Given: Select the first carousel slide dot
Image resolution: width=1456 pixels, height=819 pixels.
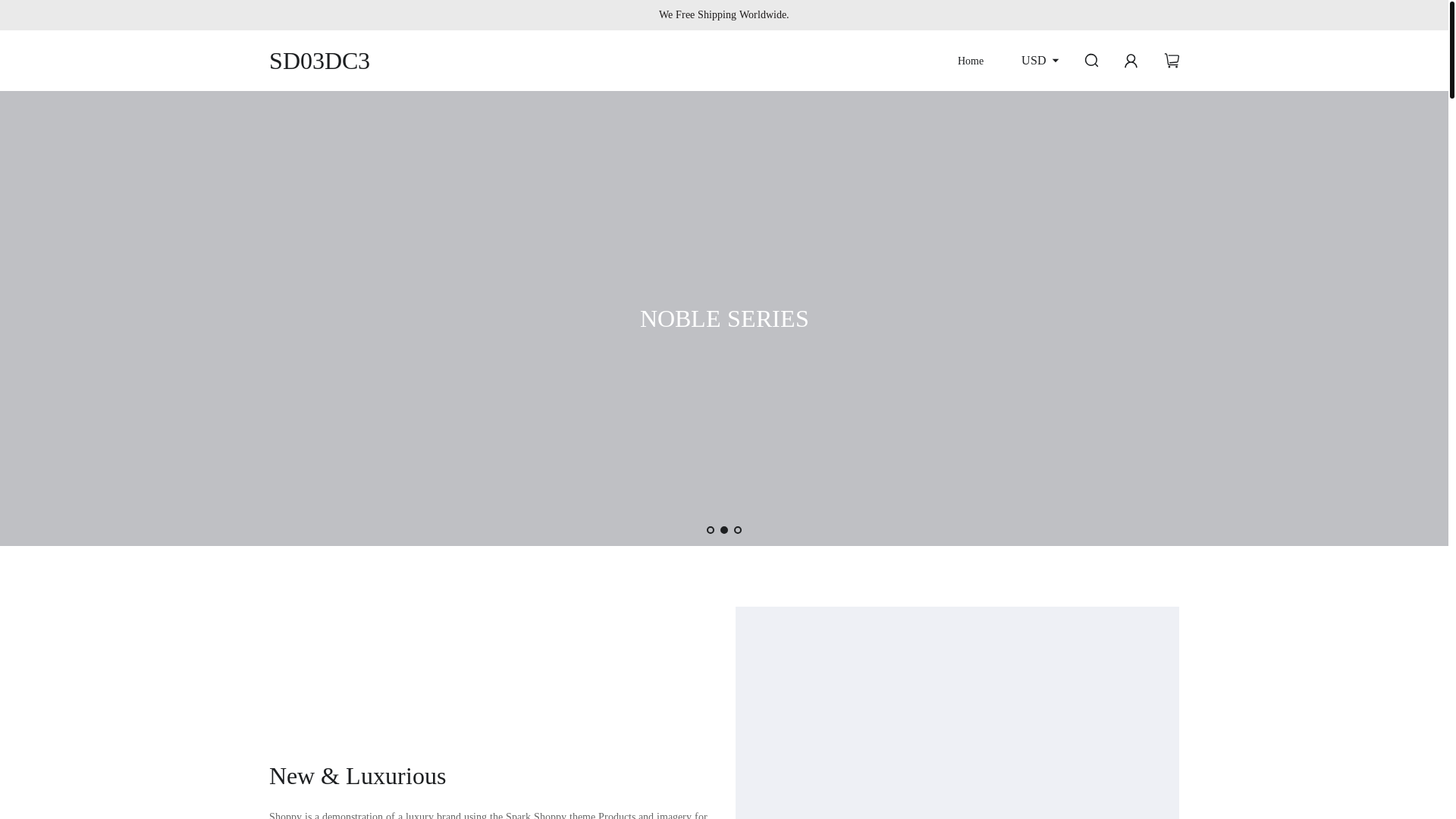Looking at the screenshot, I should (711, 530).
